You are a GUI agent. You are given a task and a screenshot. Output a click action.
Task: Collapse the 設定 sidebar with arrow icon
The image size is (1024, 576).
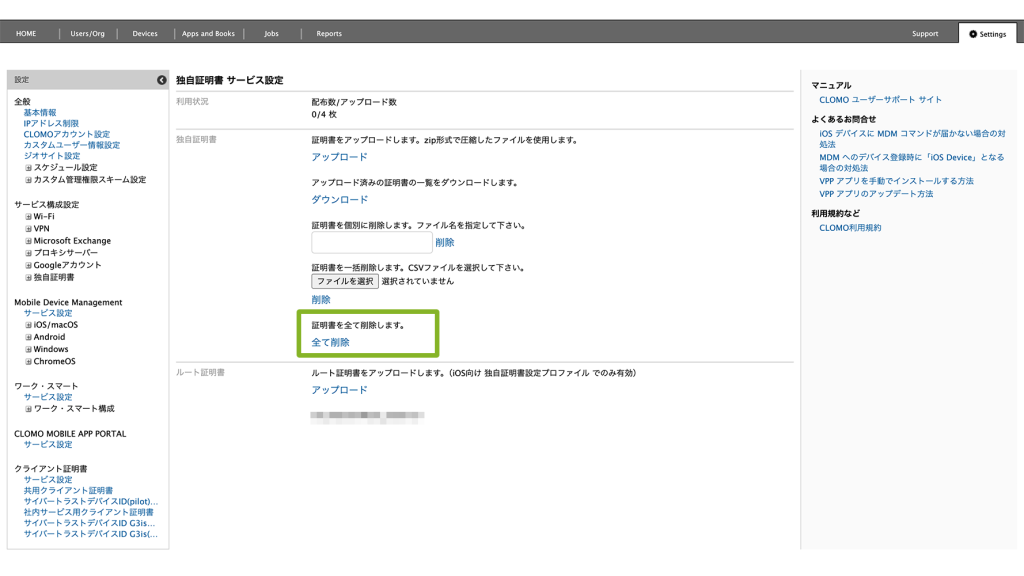(161, 80)
